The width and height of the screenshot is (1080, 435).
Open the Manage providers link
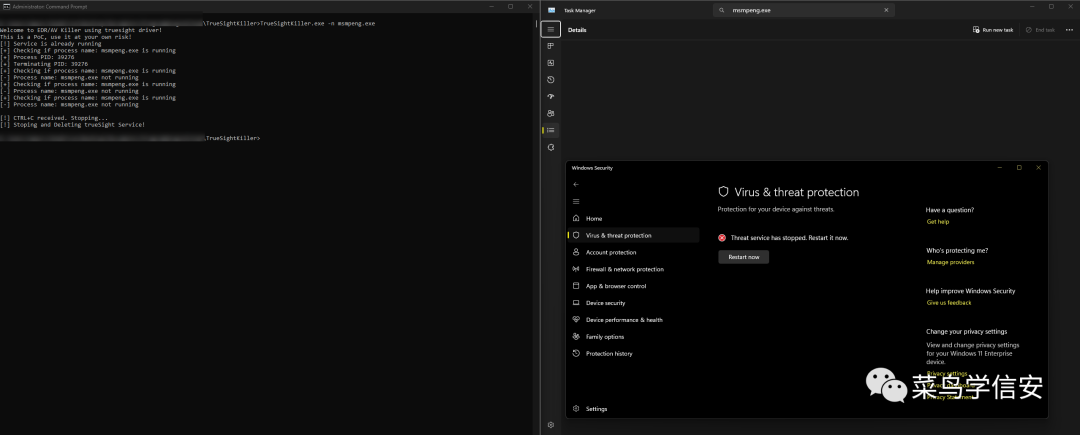pyautogui.click(x=951, y=262)
